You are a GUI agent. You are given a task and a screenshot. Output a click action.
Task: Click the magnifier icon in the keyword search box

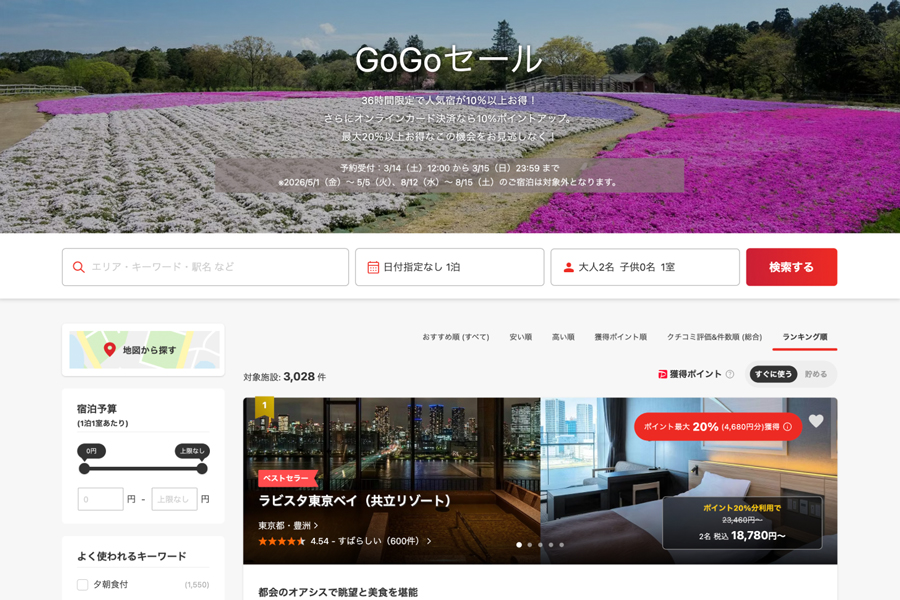pyautogui.click(x=79, y=267)
